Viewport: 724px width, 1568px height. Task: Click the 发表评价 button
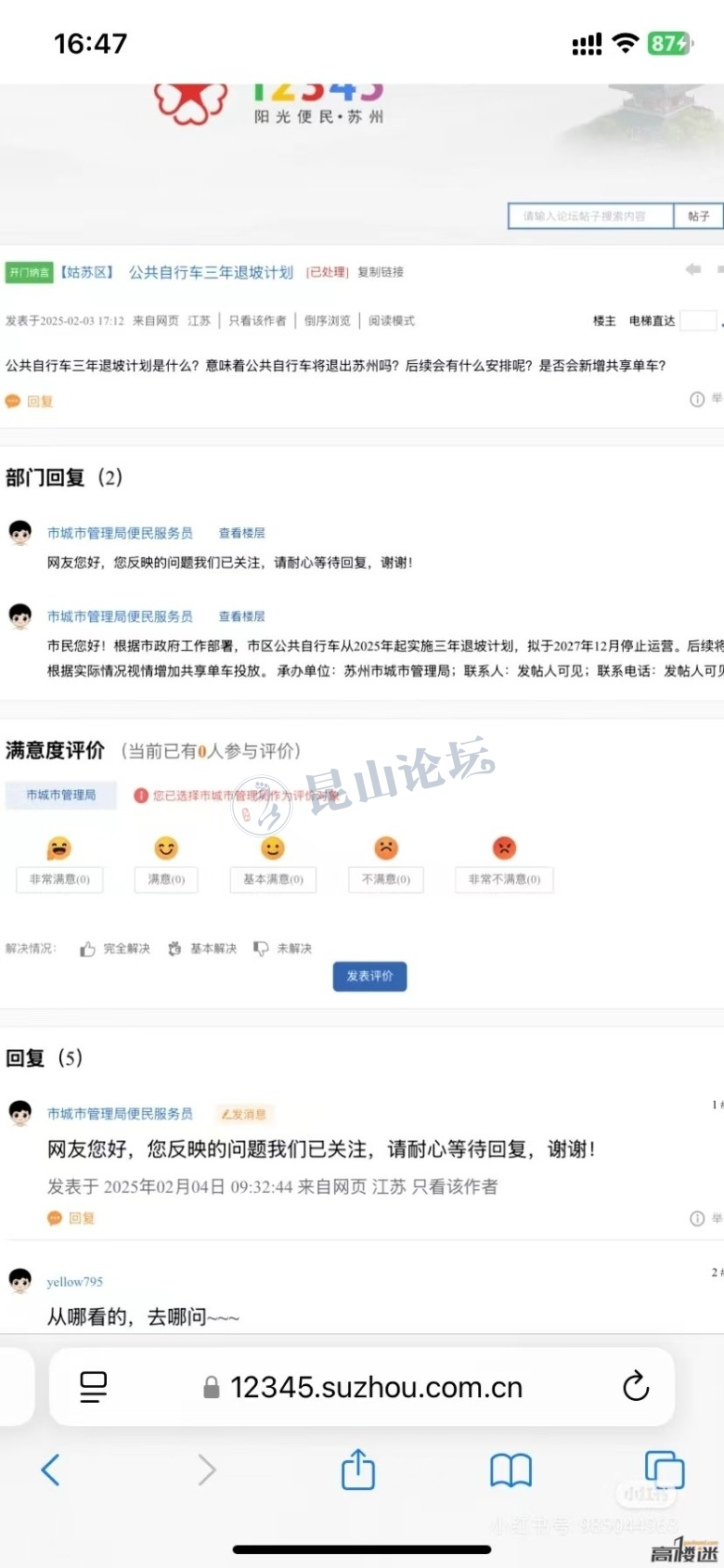pyautogui.click(x=369, y=976)
